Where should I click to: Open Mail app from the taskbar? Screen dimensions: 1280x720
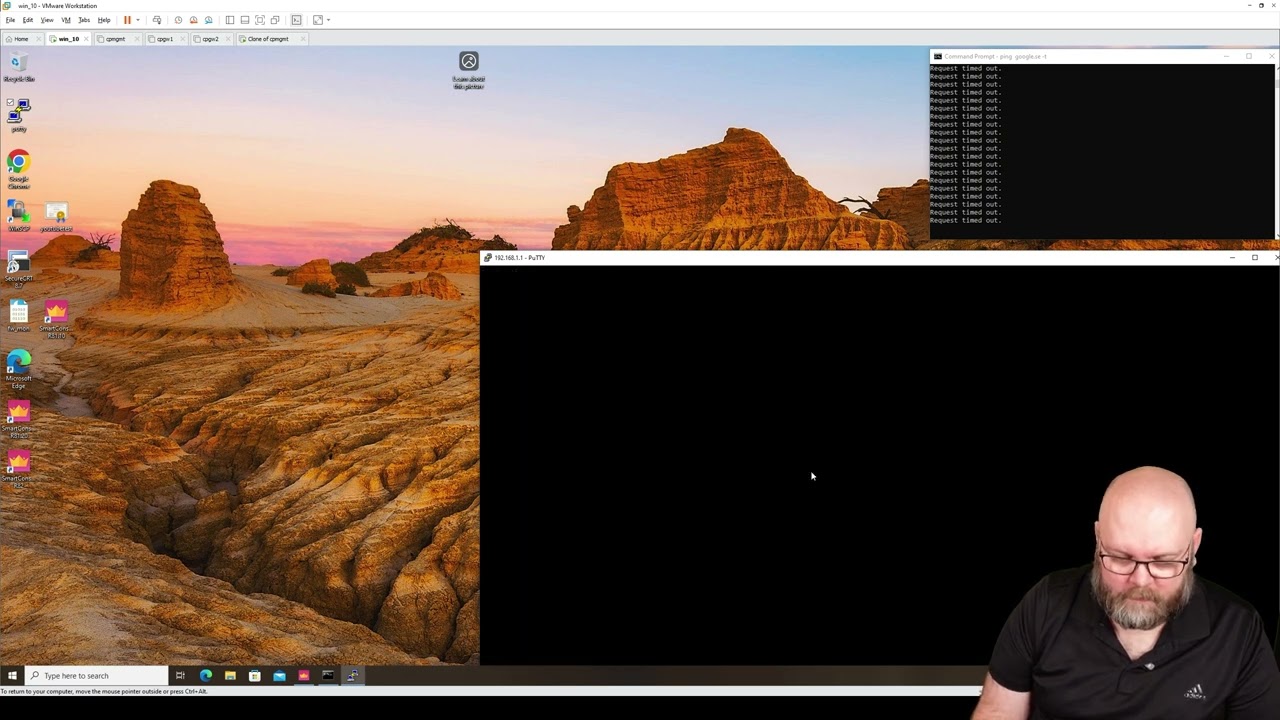[279, 676]
